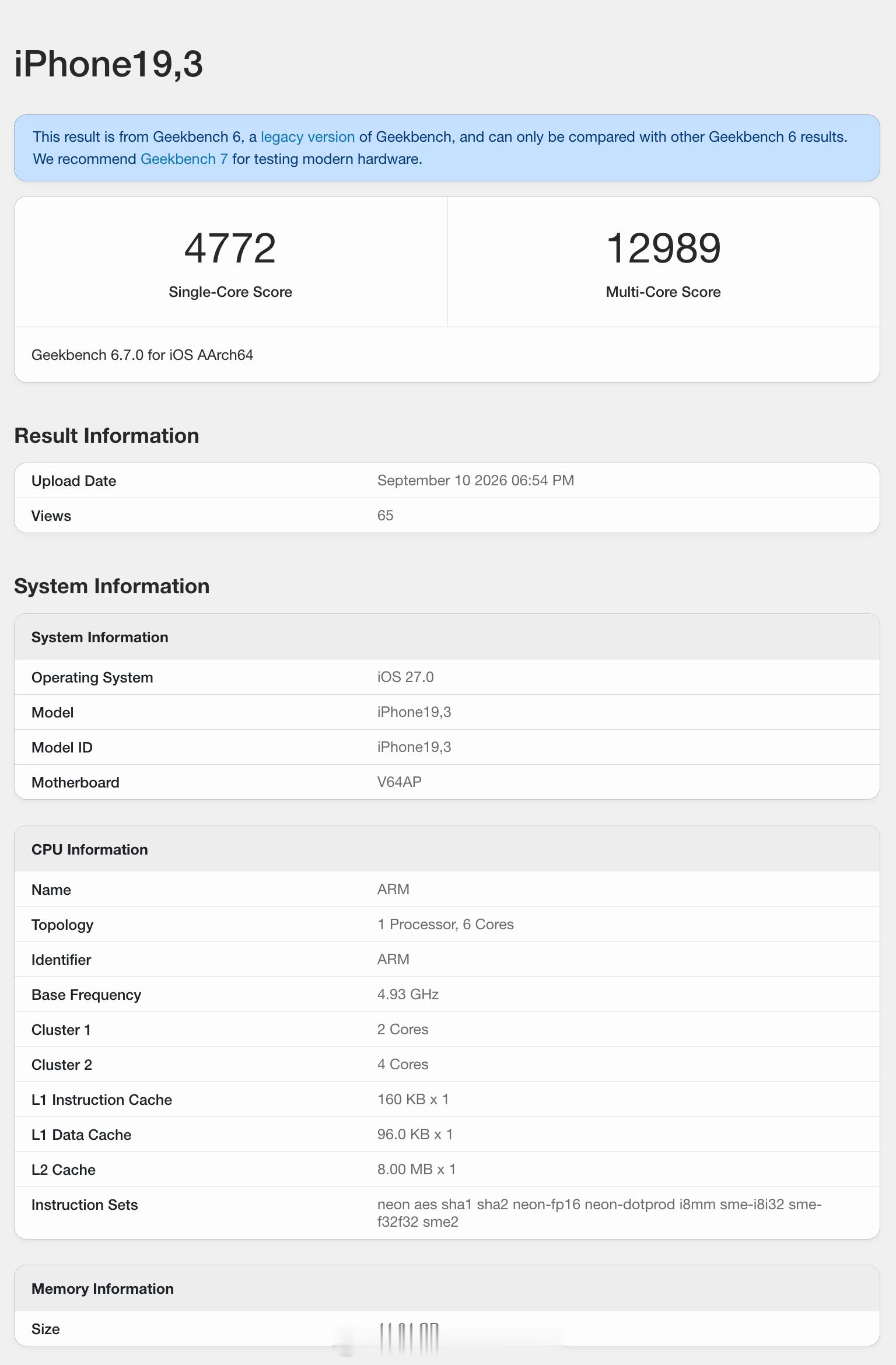
Task: Click the System Information table header
Action: [447, 637]
